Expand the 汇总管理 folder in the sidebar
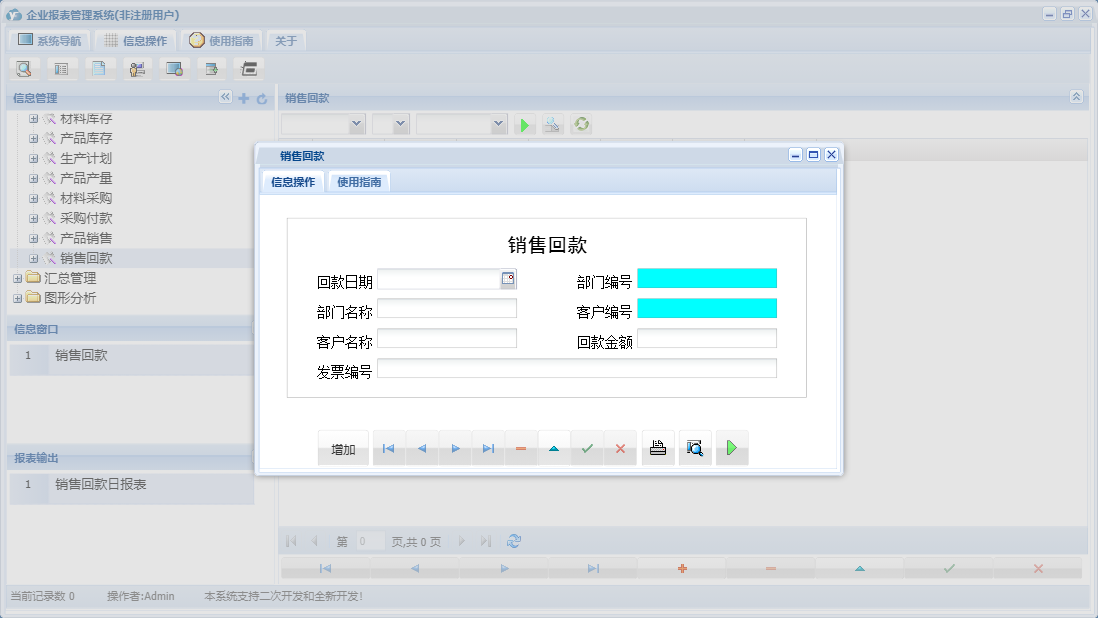Image resolution: width=1098 pixels, height=618 pixels. pos(17,279)
